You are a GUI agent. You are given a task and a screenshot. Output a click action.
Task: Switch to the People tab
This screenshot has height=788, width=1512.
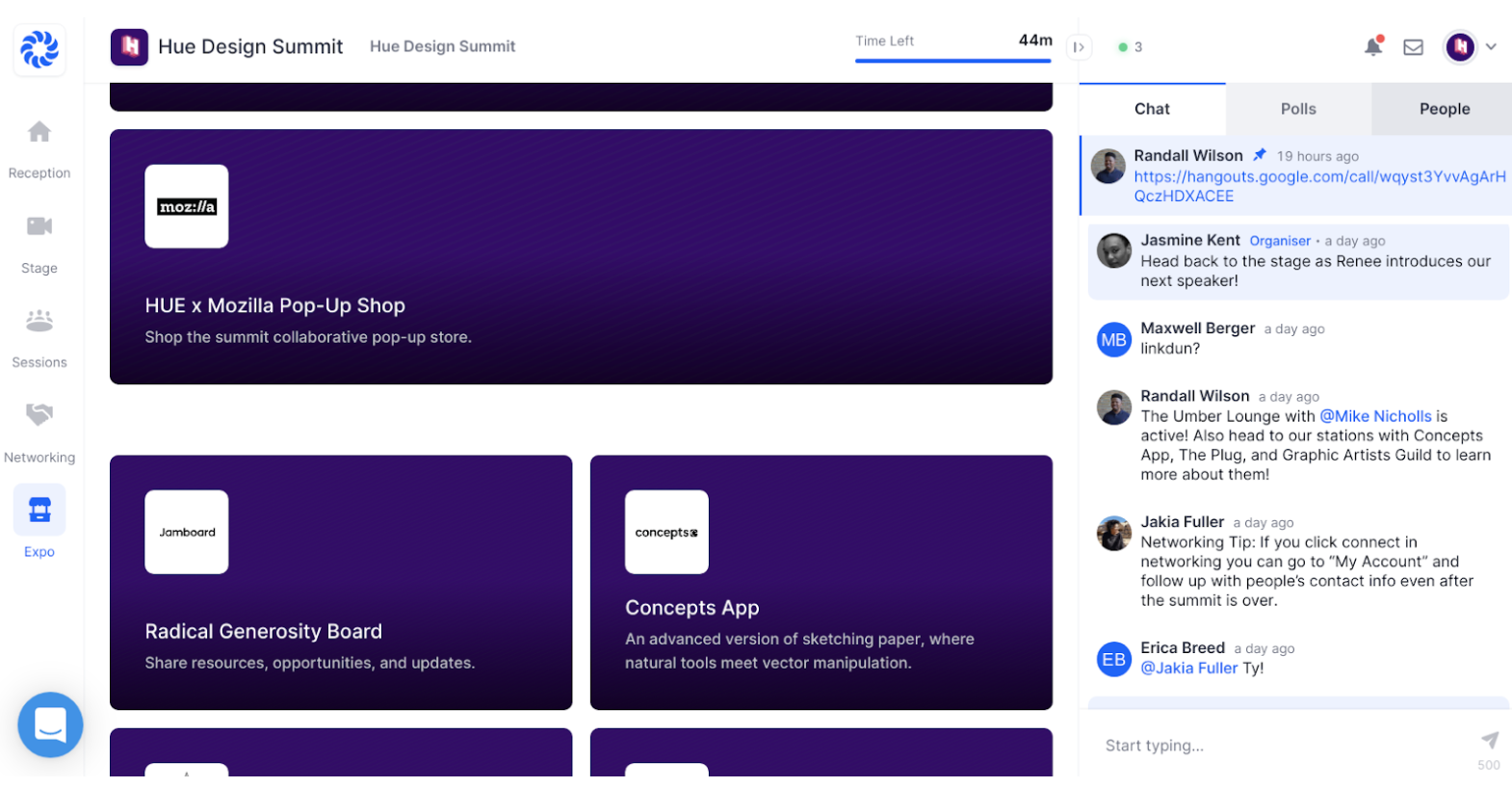[x=1444, y=109]
